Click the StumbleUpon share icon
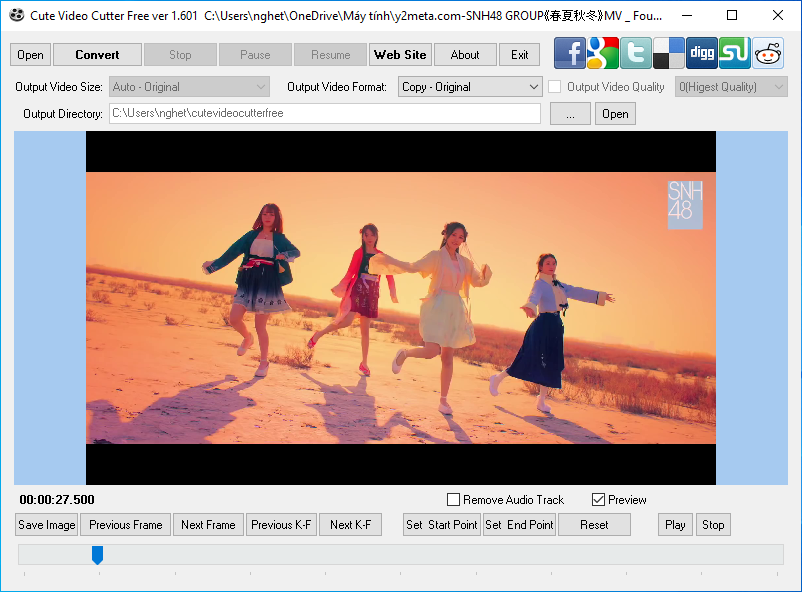 [734, 53]
